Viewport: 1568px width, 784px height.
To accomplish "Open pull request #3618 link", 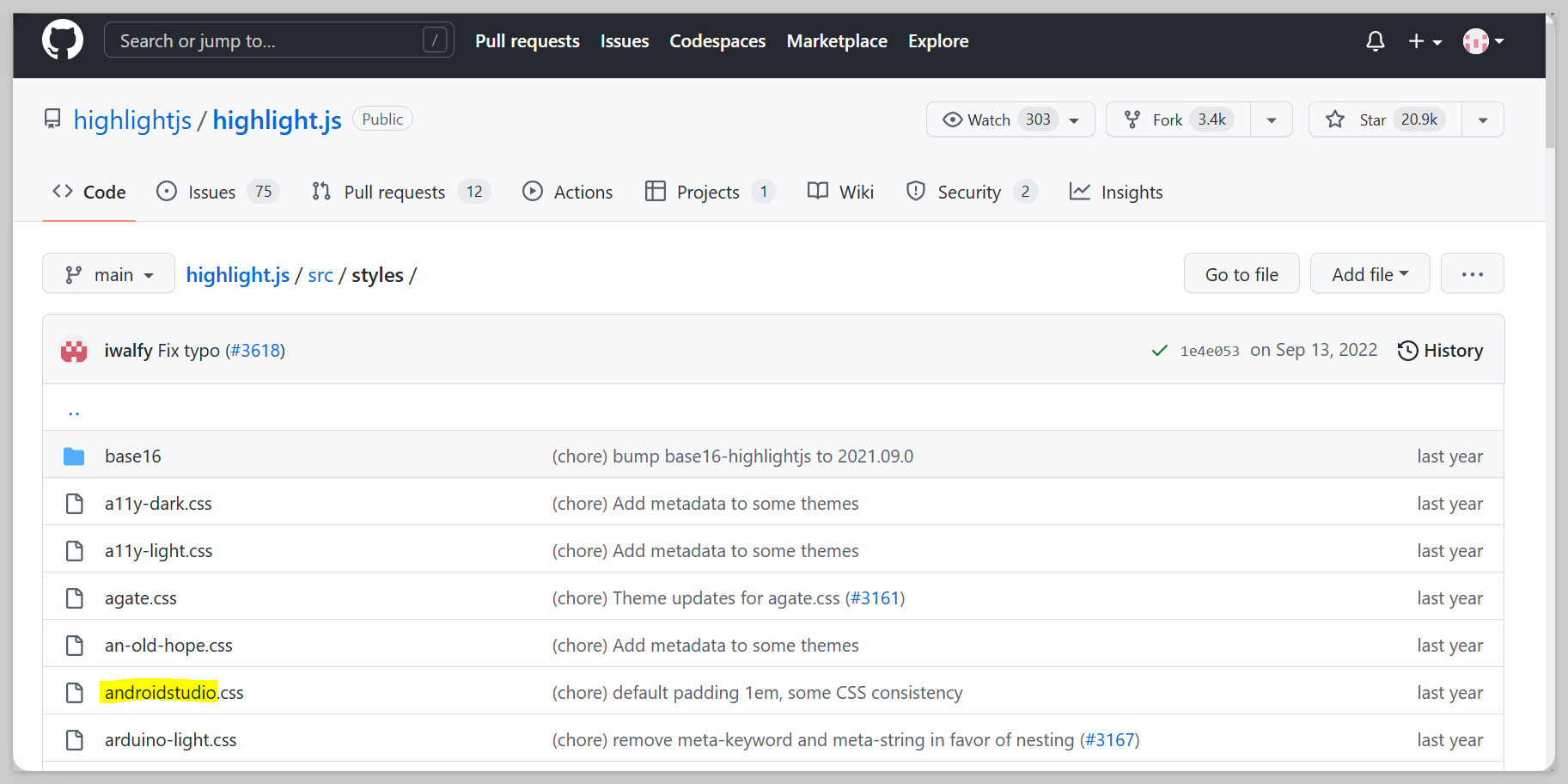I will click(255, 351).
